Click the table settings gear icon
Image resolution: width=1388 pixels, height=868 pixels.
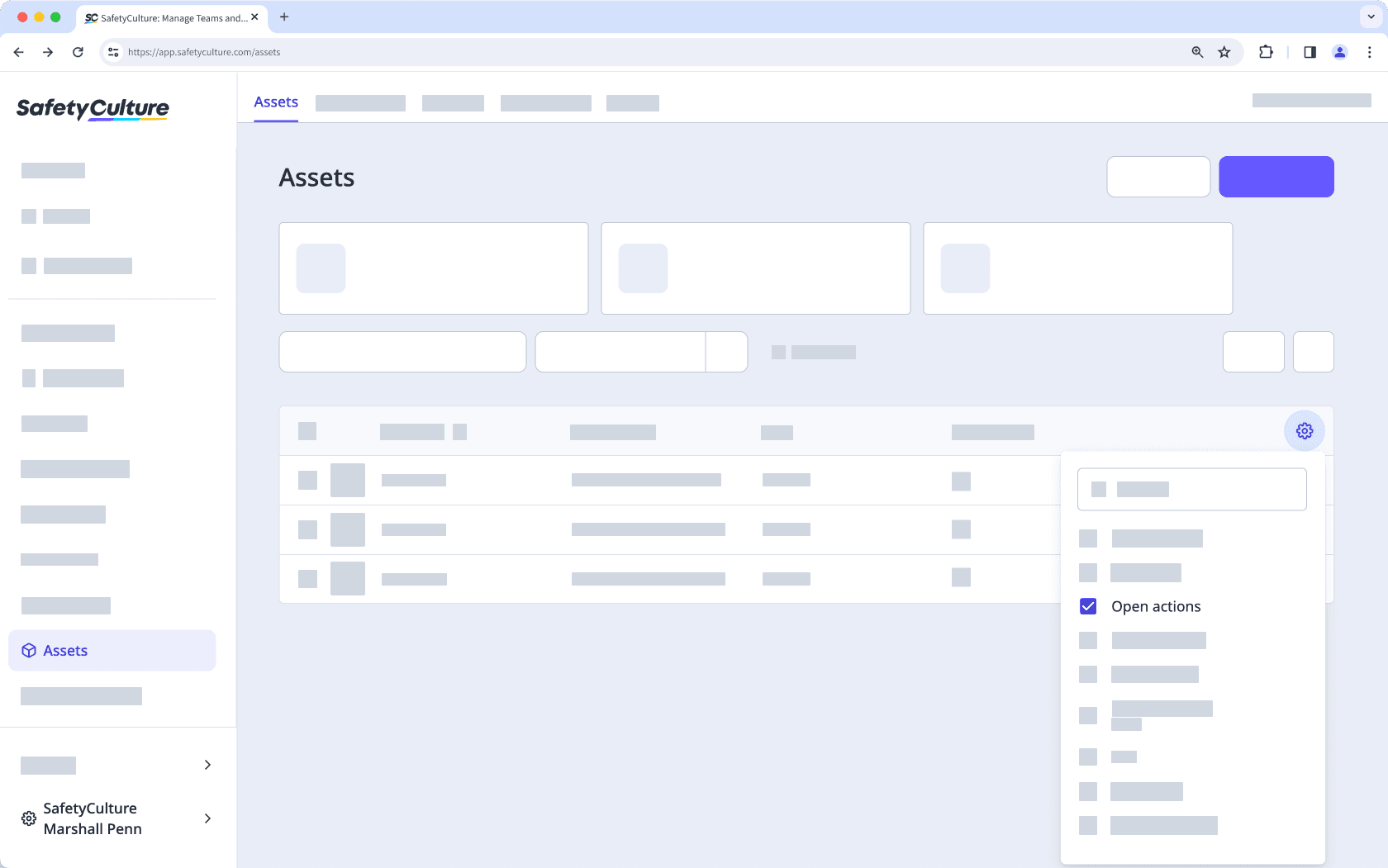(x=1304, y=430)
